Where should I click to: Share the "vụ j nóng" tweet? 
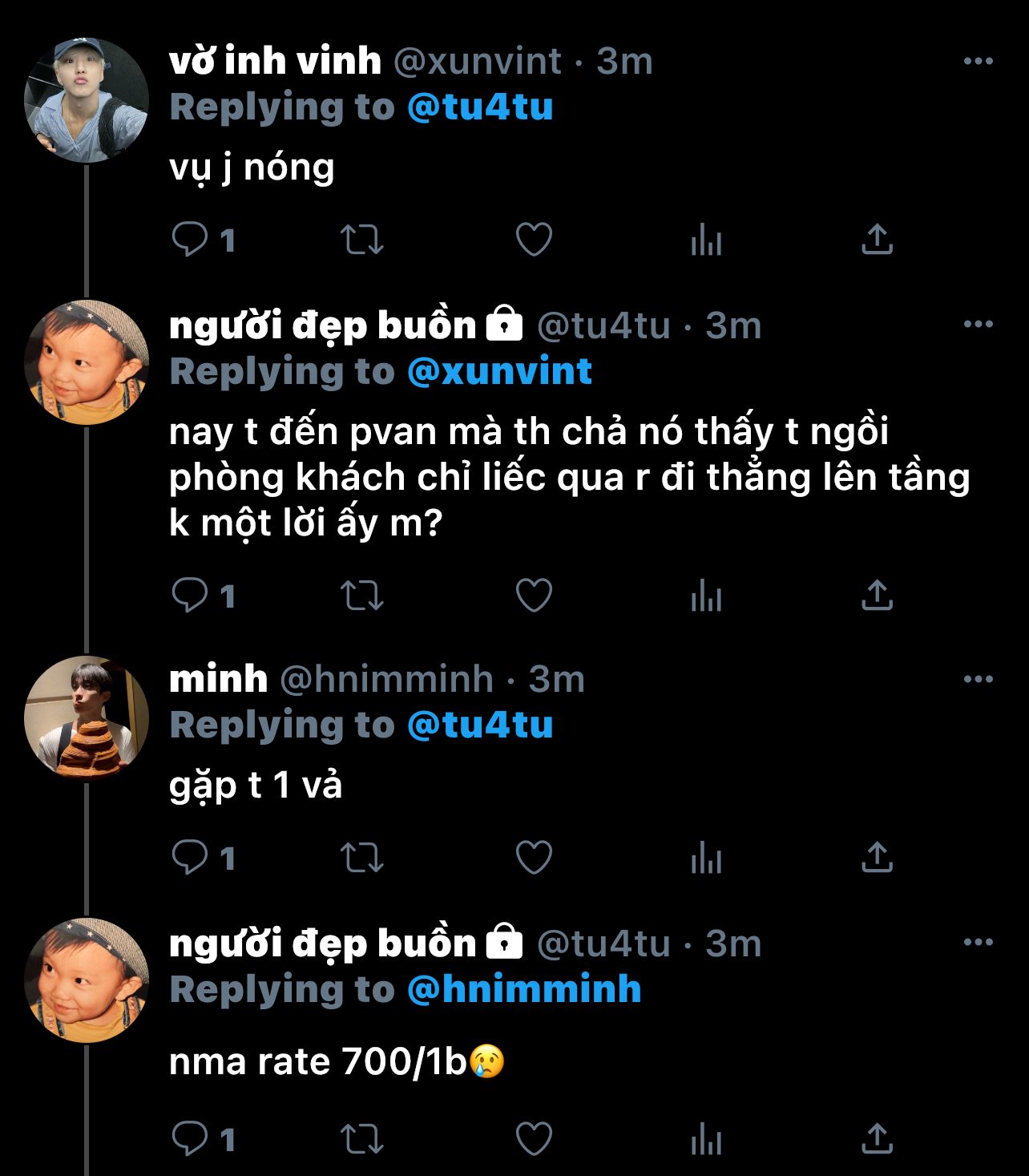pos(877,240)
